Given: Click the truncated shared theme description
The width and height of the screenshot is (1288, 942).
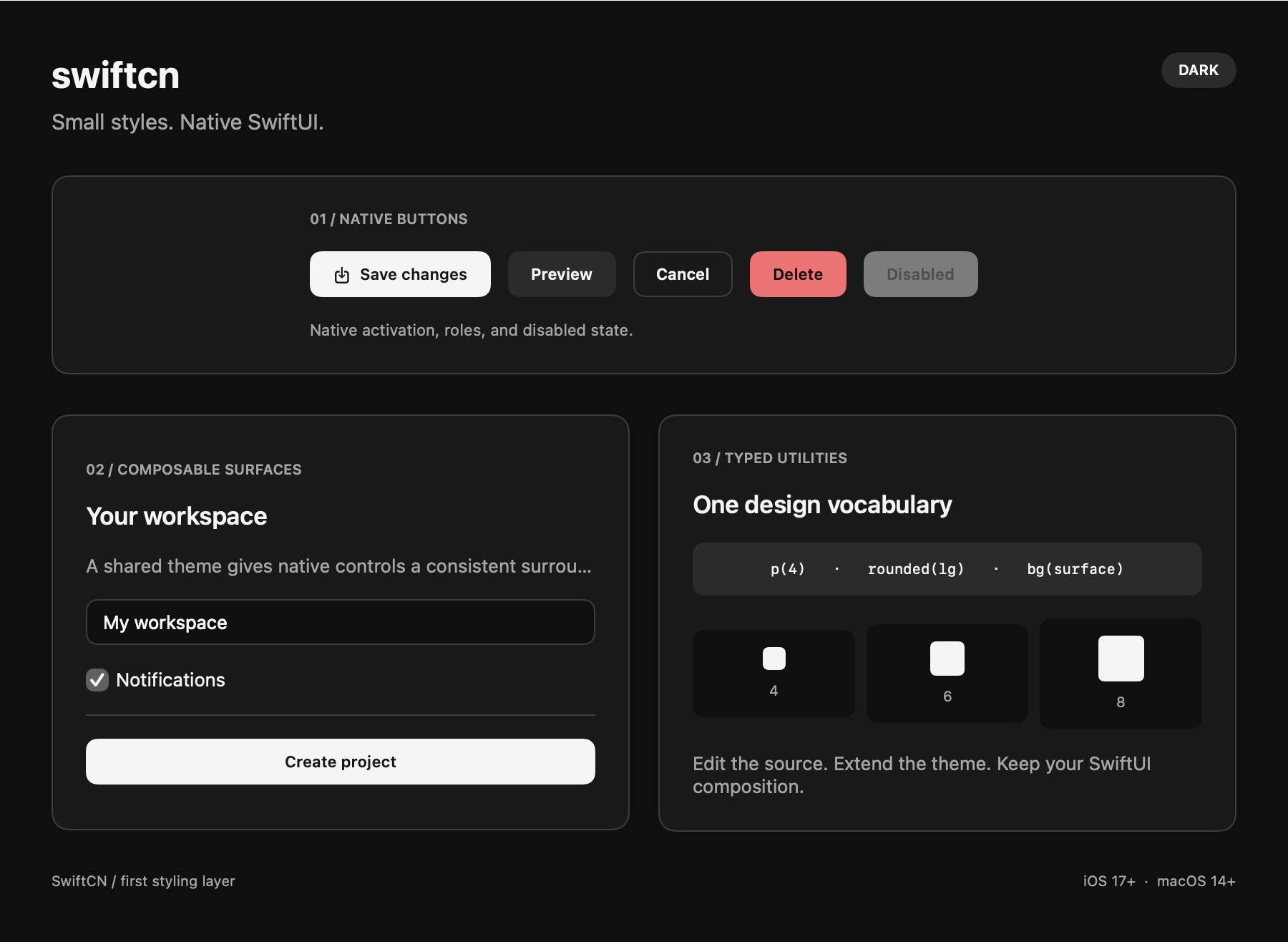Looking at the screenshot, I should pos(339,566).
